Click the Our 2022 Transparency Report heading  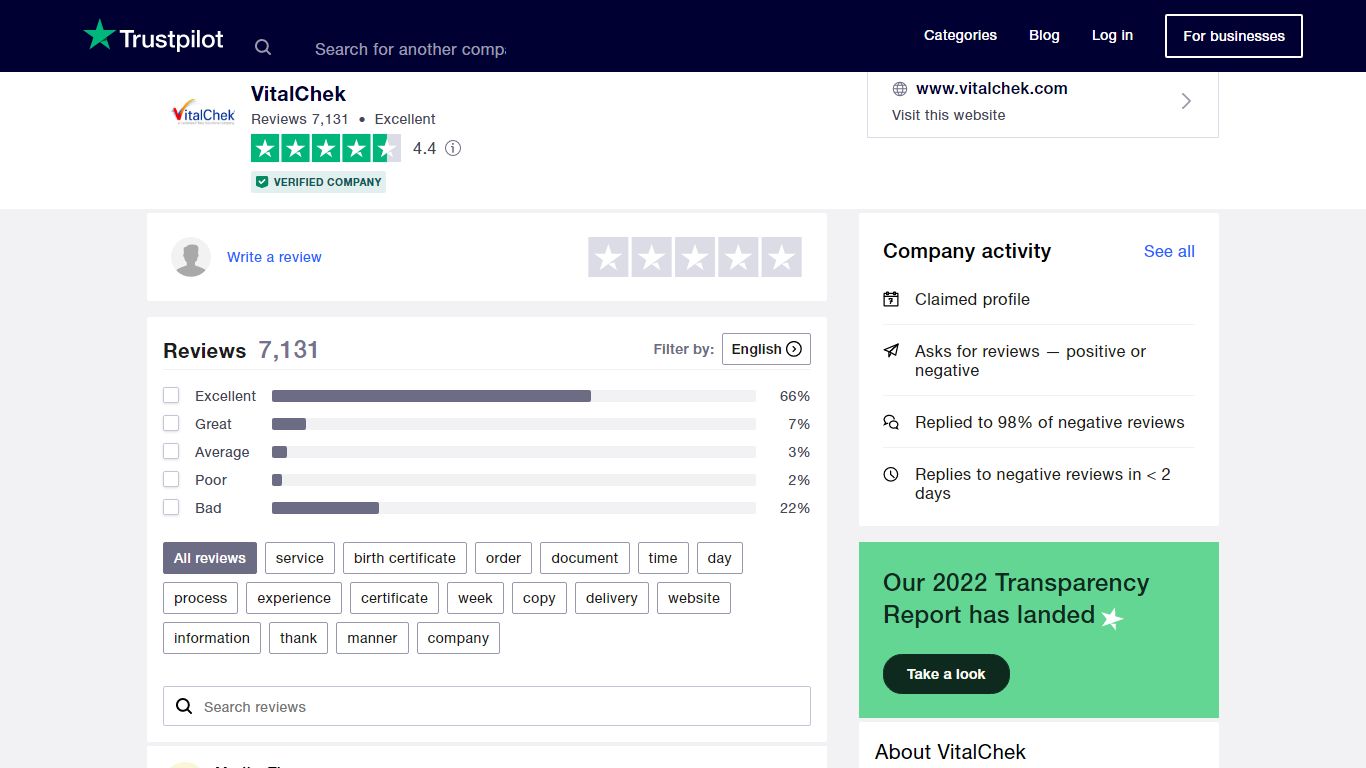[1016, 598]
